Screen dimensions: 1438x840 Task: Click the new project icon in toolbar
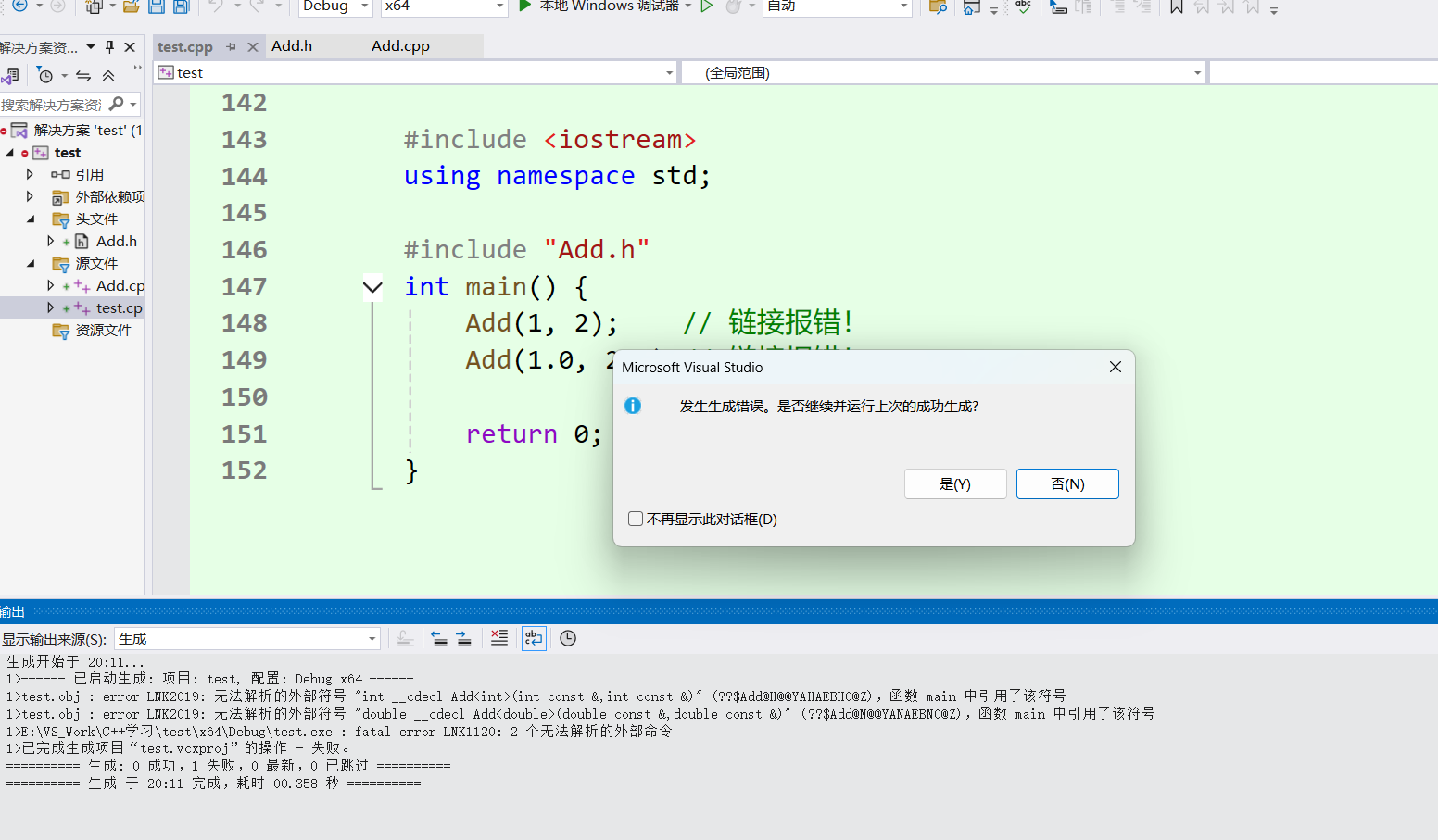(94, 6)
